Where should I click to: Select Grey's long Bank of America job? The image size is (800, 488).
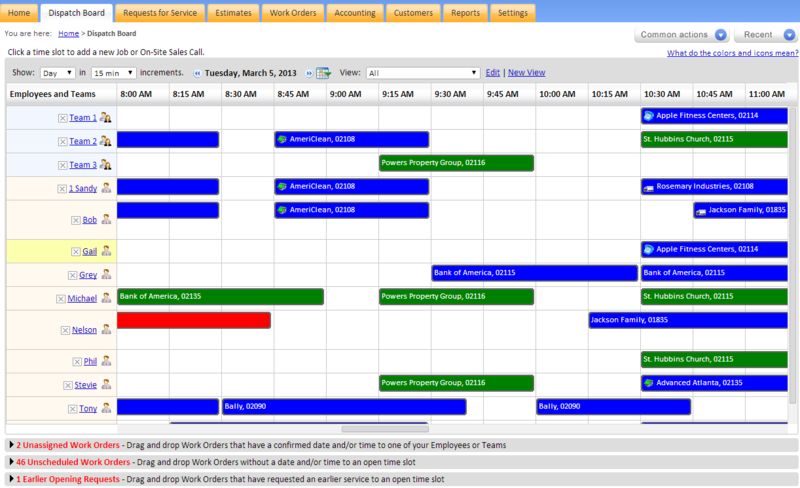pos(534,273)
